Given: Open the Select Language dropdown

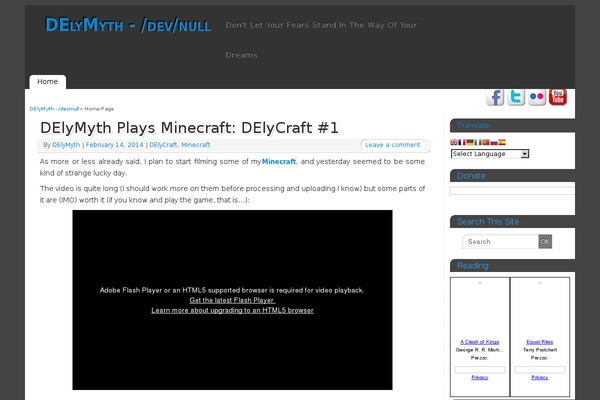Looking at the screenshot, I should [490, 154].
